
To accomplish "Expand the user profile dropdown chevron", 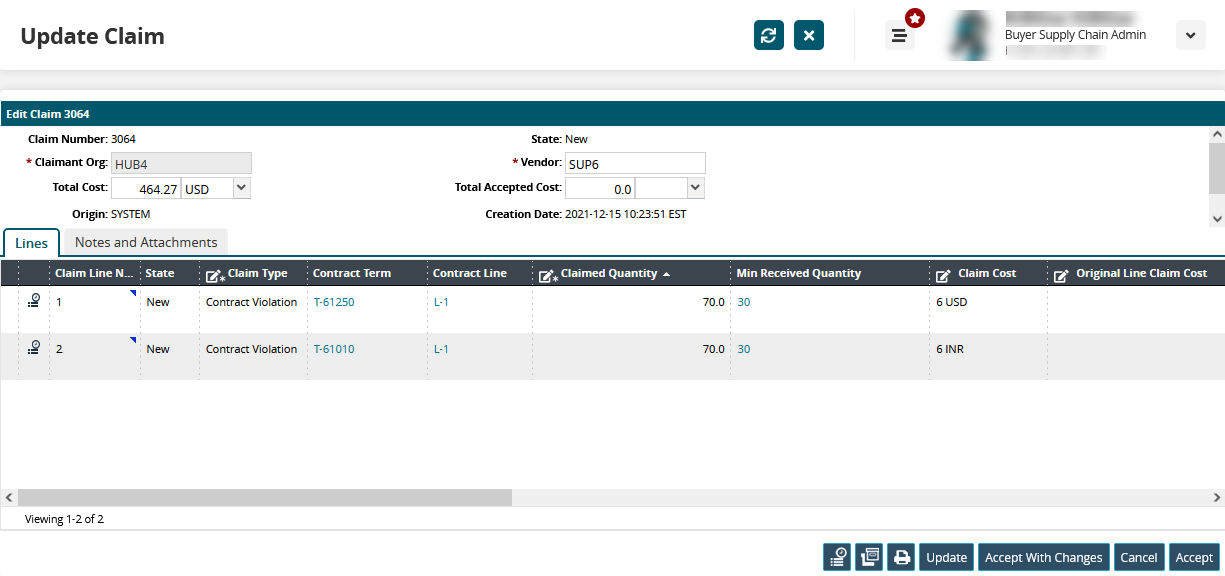I will click(x=1190, y=35).
